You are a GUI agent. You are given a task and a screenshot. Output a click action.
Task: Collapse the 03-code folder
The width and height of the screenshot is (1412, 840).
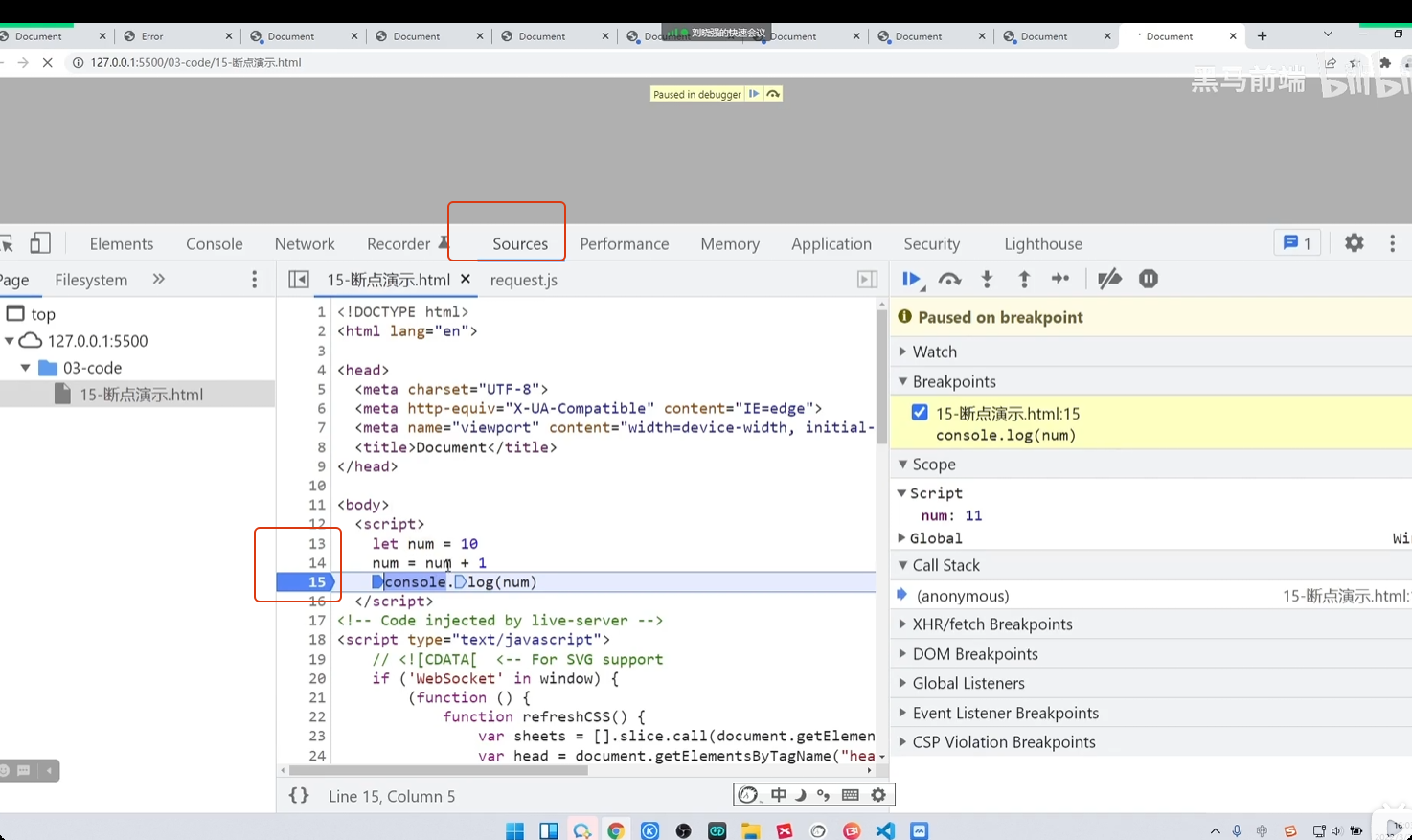pyautogui.click(x=26, y=367)
